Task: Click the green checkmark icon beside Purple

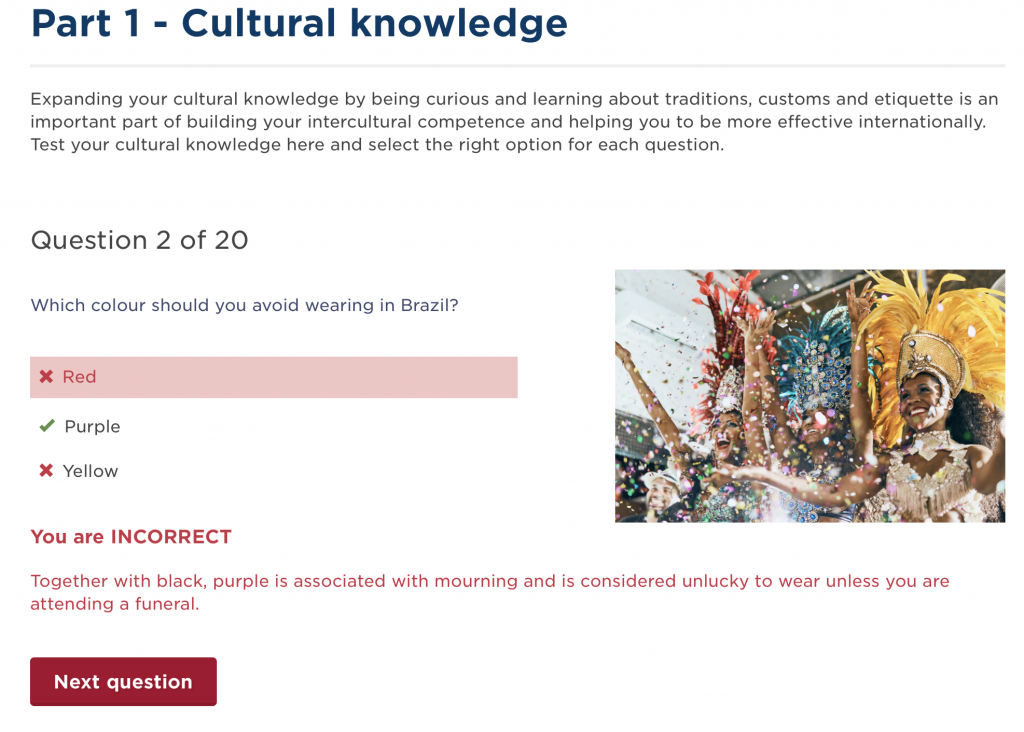Action: click(x=46, y=426)
